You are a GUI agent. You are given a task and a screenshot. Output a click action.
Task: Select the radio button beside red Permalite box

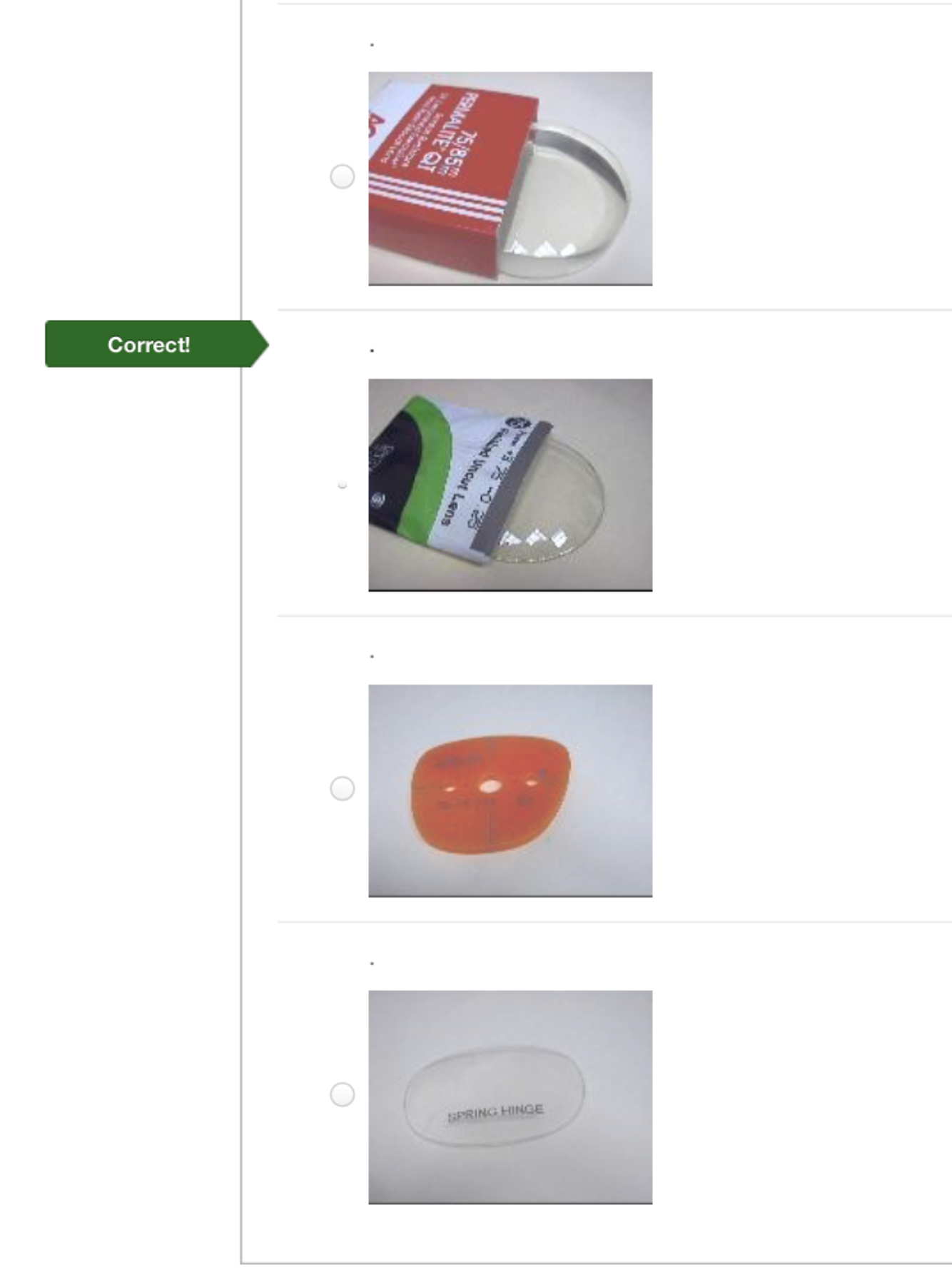click(342, 176)
